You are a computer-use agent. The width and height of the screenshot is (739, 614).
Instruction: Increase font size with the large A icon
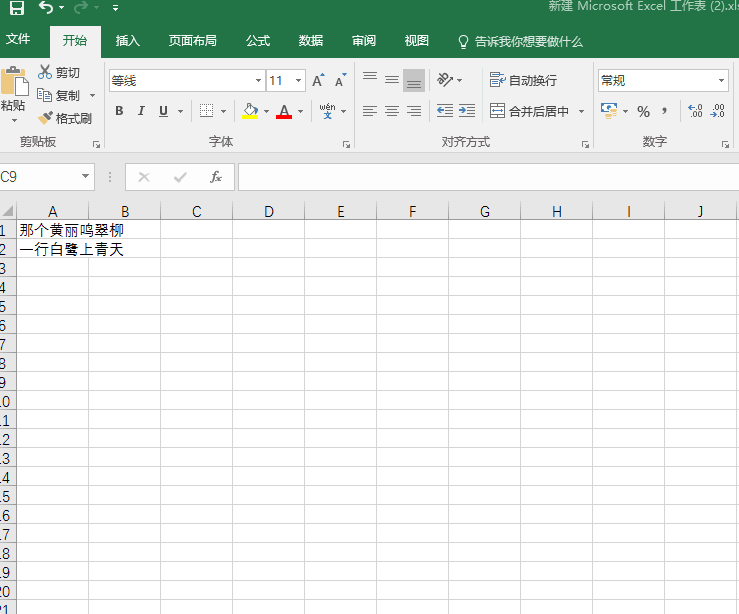point(318,81)
